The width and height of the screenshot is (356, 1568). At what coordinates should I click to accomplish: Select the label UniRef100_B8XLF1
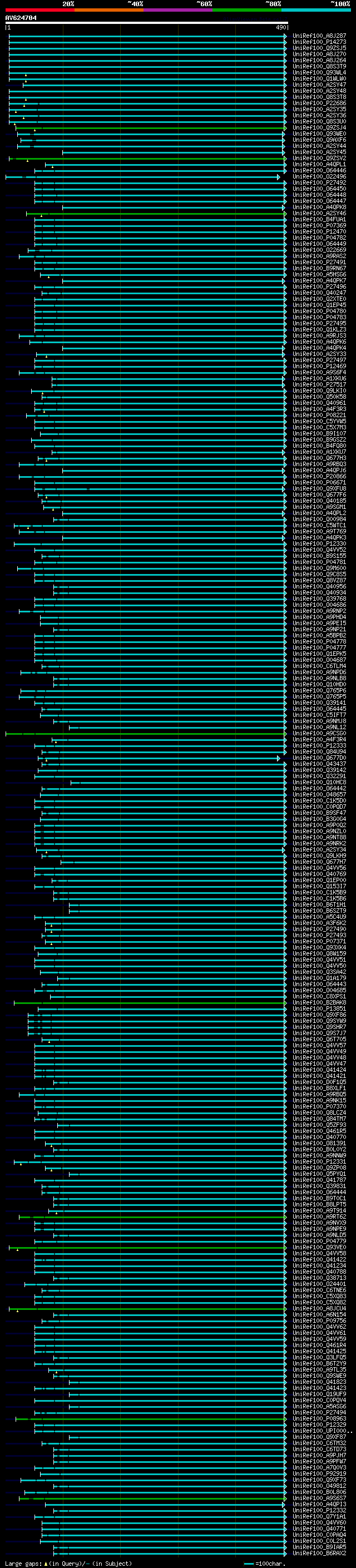pos(319,1089)
